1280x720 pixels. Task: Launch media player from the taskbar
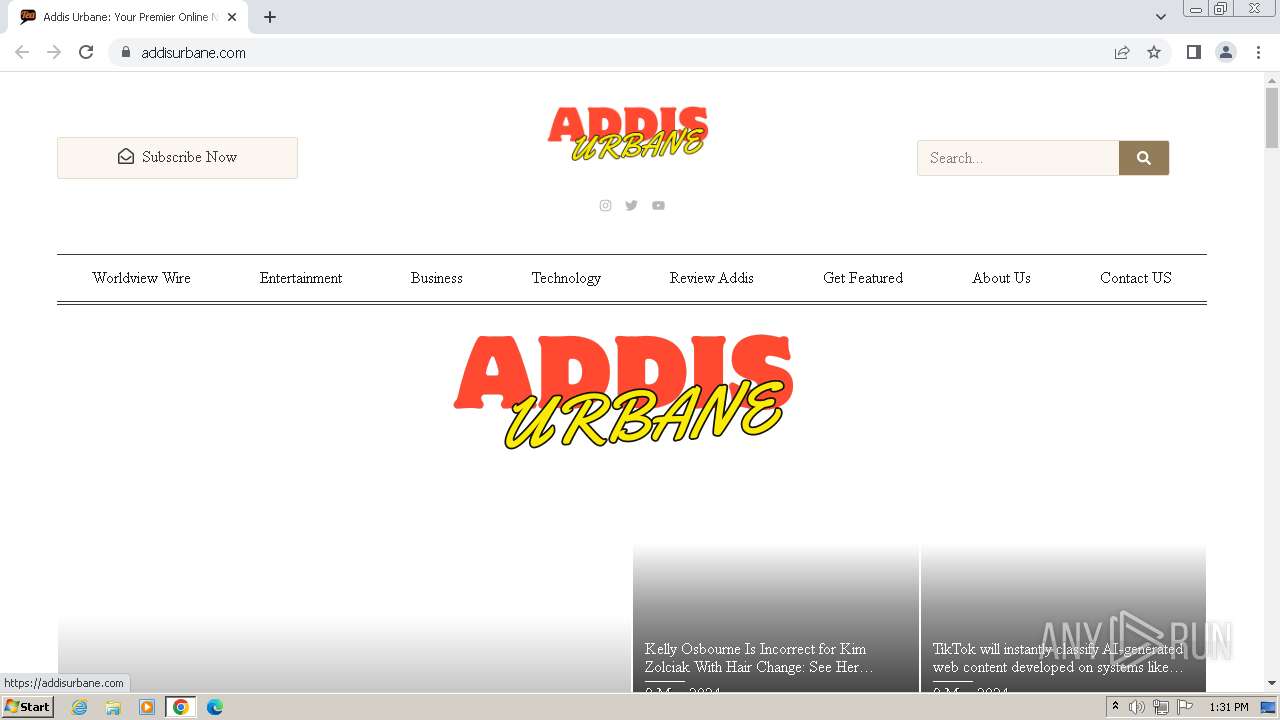click(147, 707)
